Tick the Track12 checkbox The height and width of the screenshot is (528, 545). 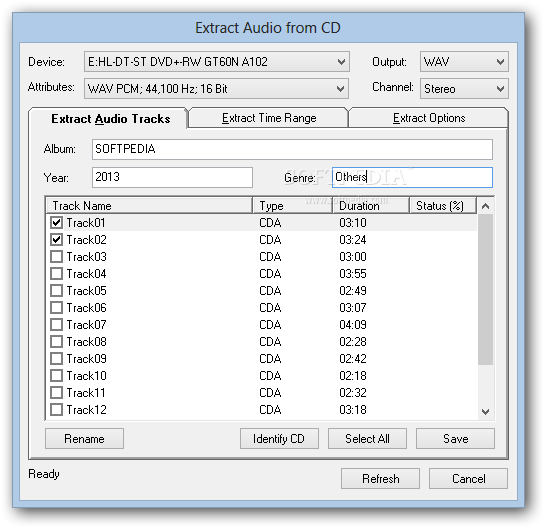click(56, 410)
